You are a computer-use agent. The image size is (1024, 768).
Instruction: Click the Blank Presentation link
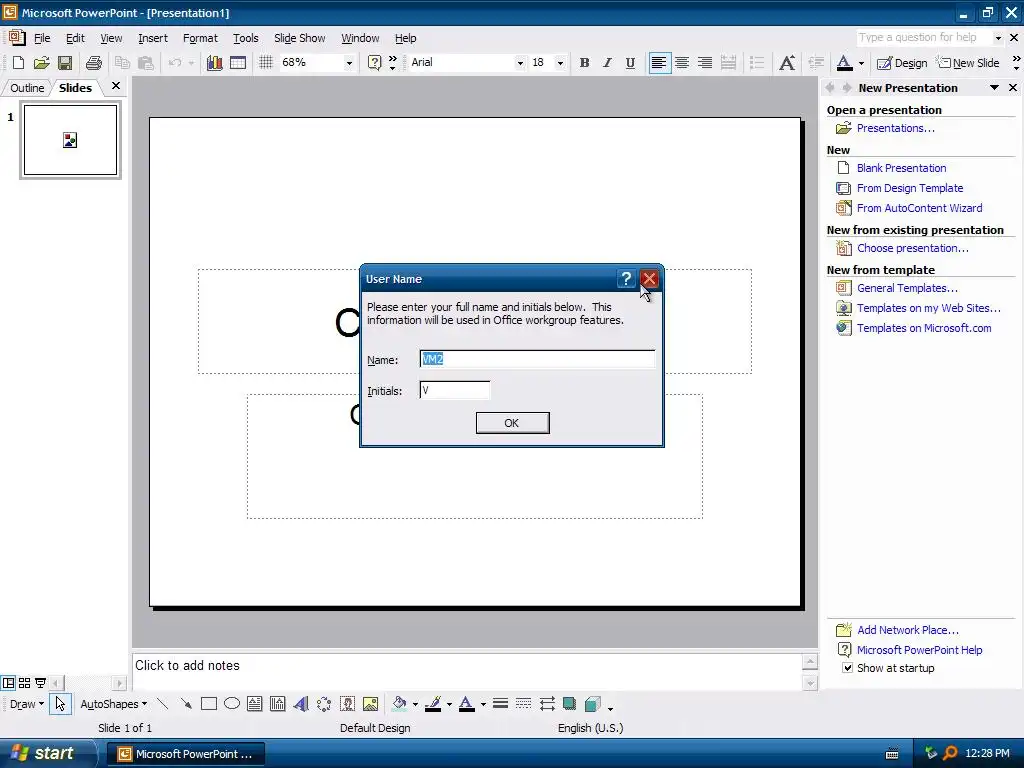901,168
